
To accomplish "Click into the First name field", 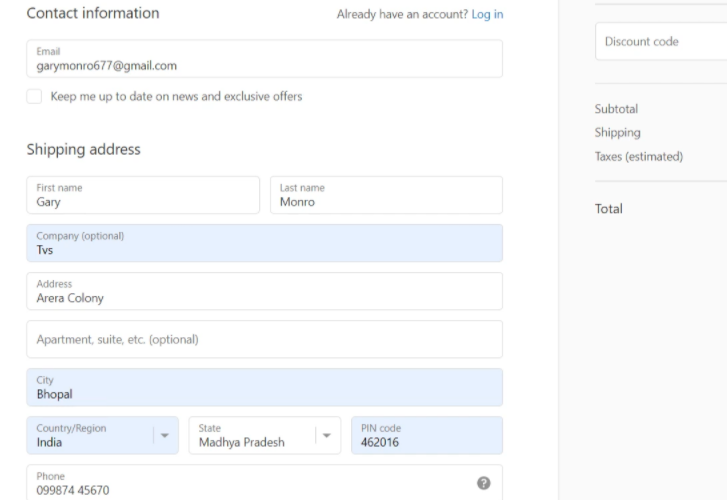I will pyautogui.click(x=142, y=194).
